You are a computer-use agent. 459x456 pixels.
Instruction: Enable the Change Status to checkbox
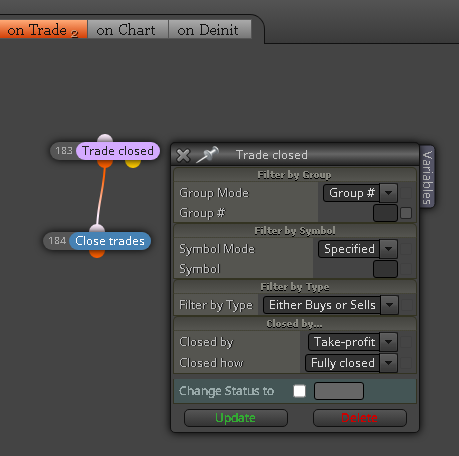click(299, 391)
